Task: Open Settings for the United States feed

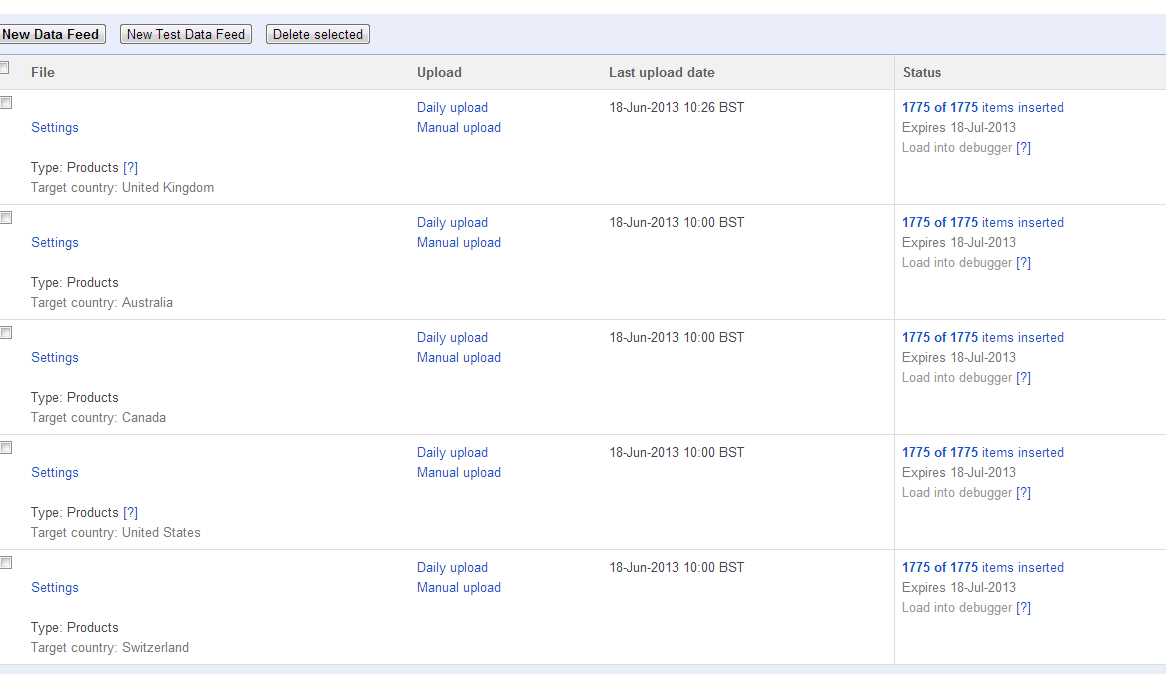Action: (x=55, y=473)
